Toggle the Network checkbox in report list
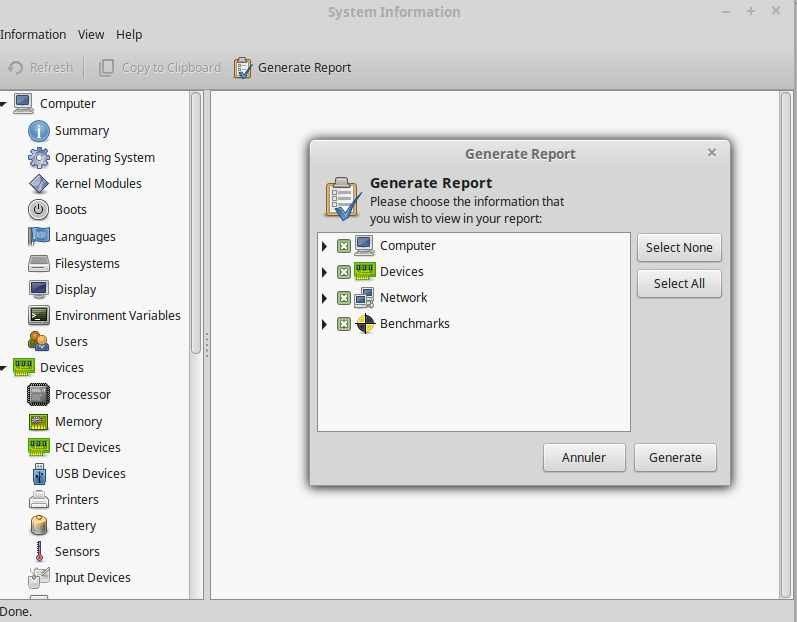 coord(344,298)
